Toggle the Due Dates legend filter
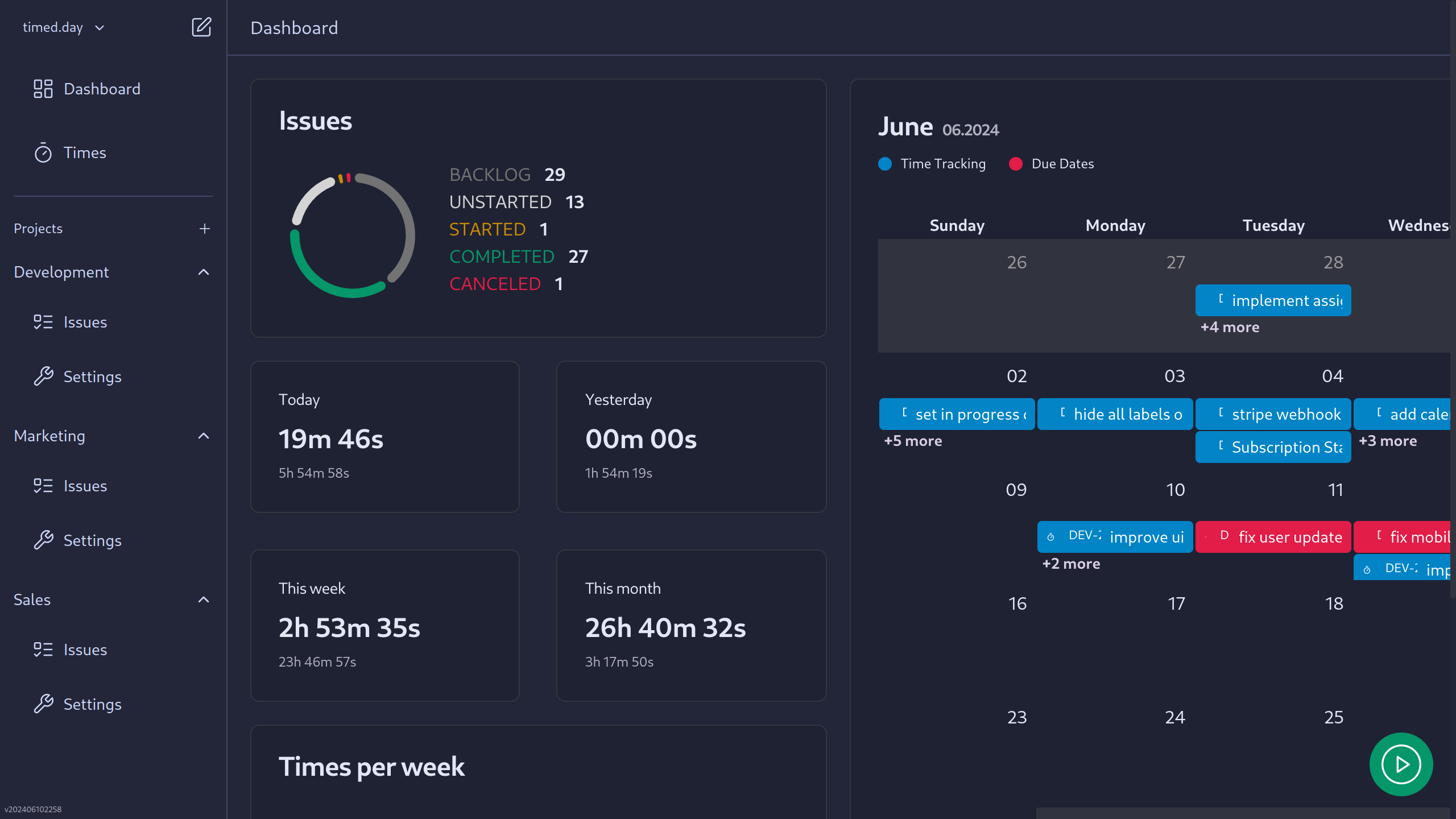The height and width of the screenshot is (819, 1456). pyautogui.click(x=1052, y=164)
